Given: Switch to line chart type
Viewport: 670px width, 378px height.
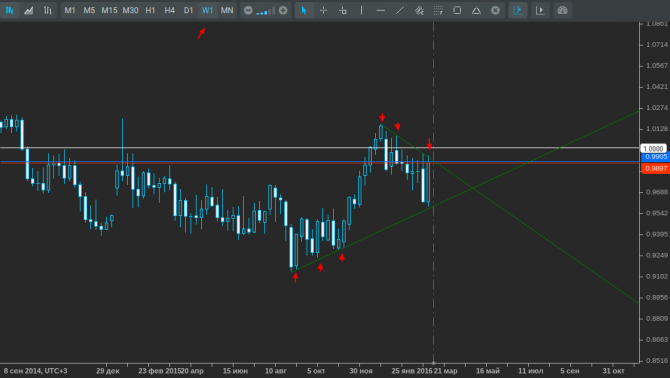Looking at the screenshot, I should pyautogui.click(x=29, y=10).
